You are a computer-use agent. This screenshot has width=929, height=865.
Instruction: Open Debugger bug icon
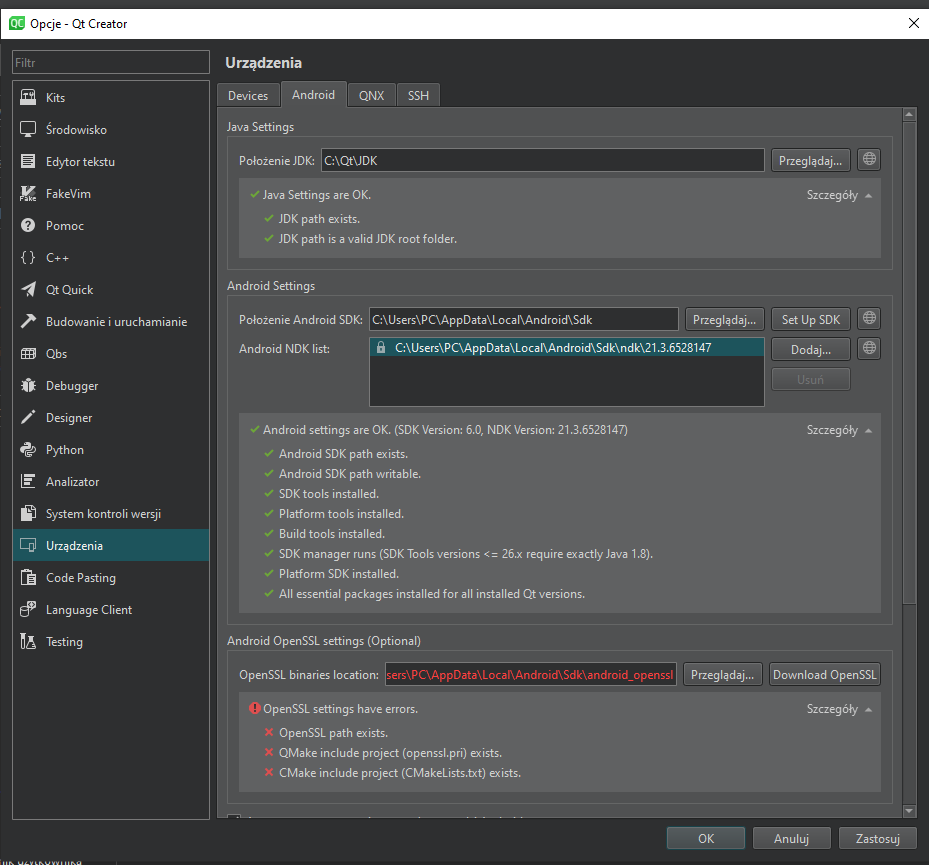(28, 385)
